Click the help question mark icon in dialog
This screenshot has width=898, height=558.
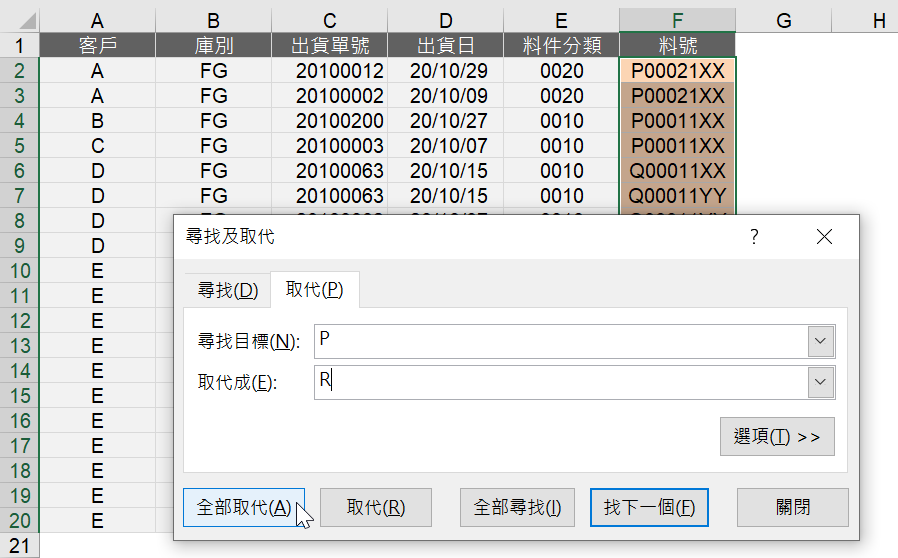[754, 237]
